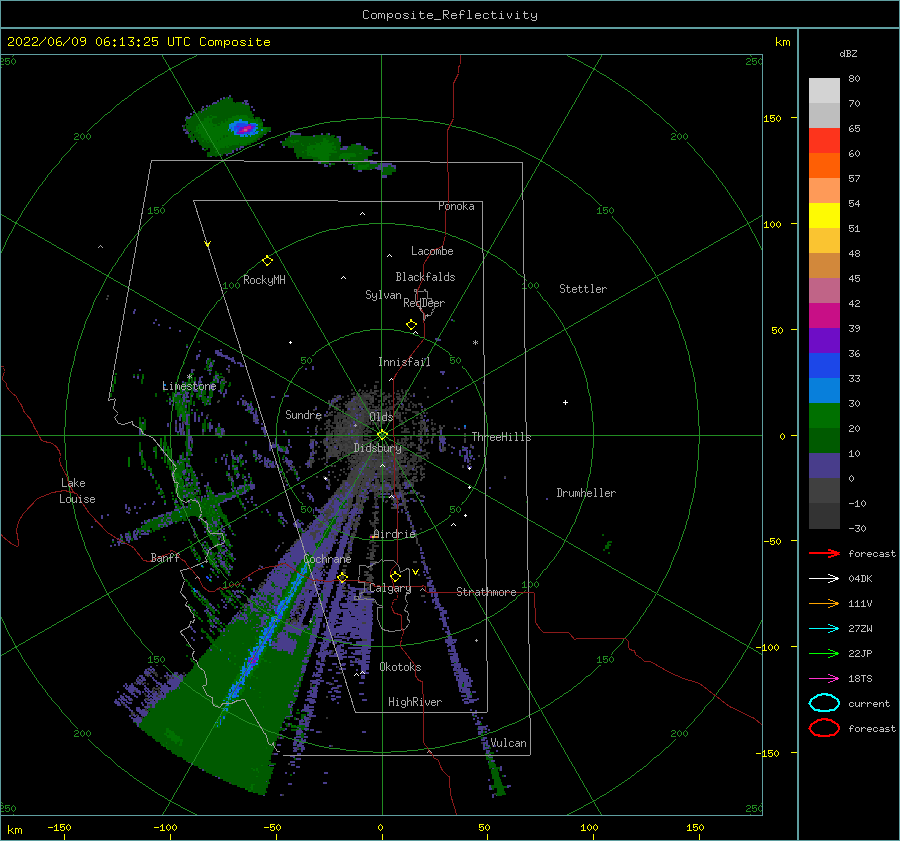900x841 pixels.
Task: Click the Vulcan label
Action: click(x=508, y=743)
